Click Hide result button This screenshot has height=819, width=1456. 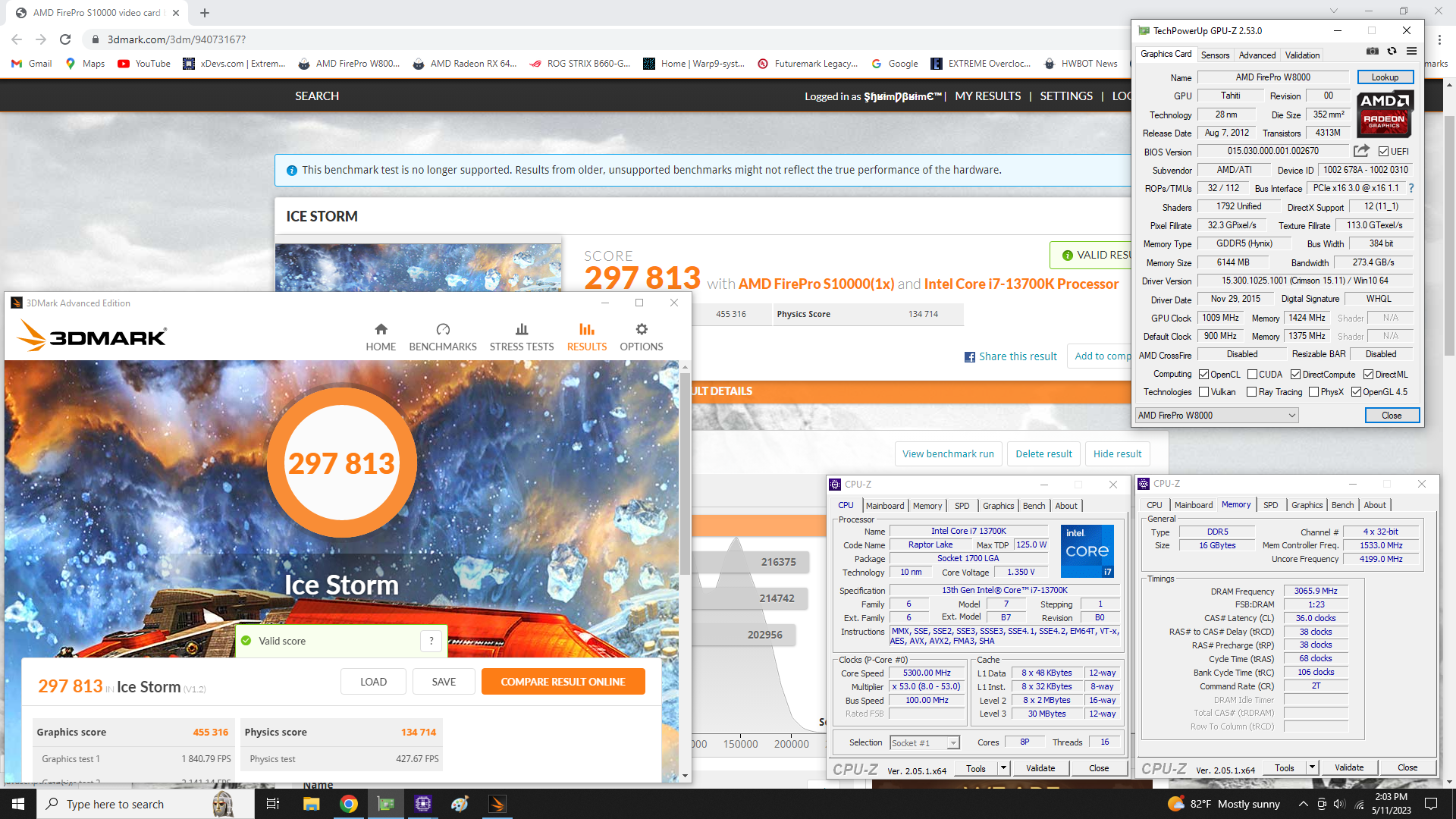[x=1117, y=454]
